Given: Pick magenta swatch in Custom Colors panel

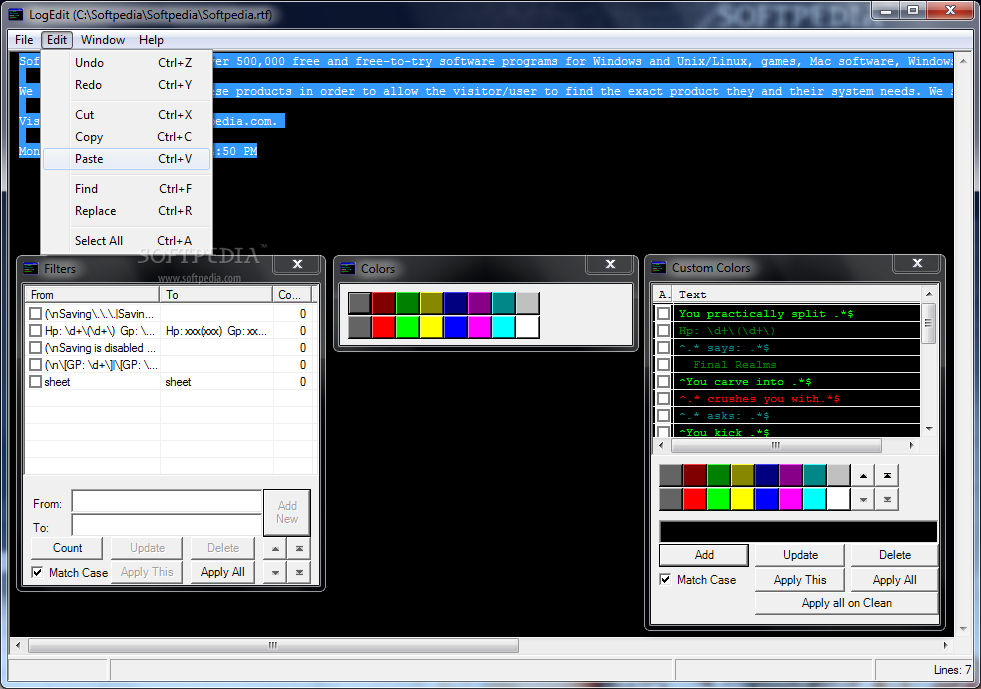Looking at the screenshot, I should (791, 499).
